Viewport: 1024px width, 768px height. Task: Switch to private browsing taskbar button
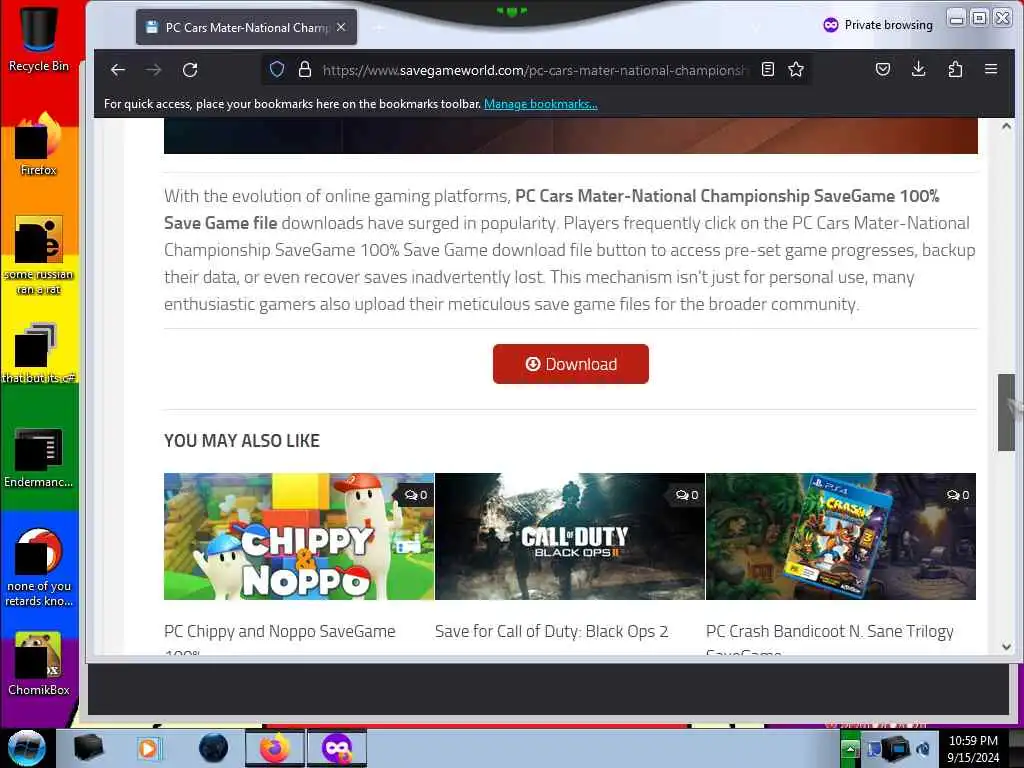point(337,748)
